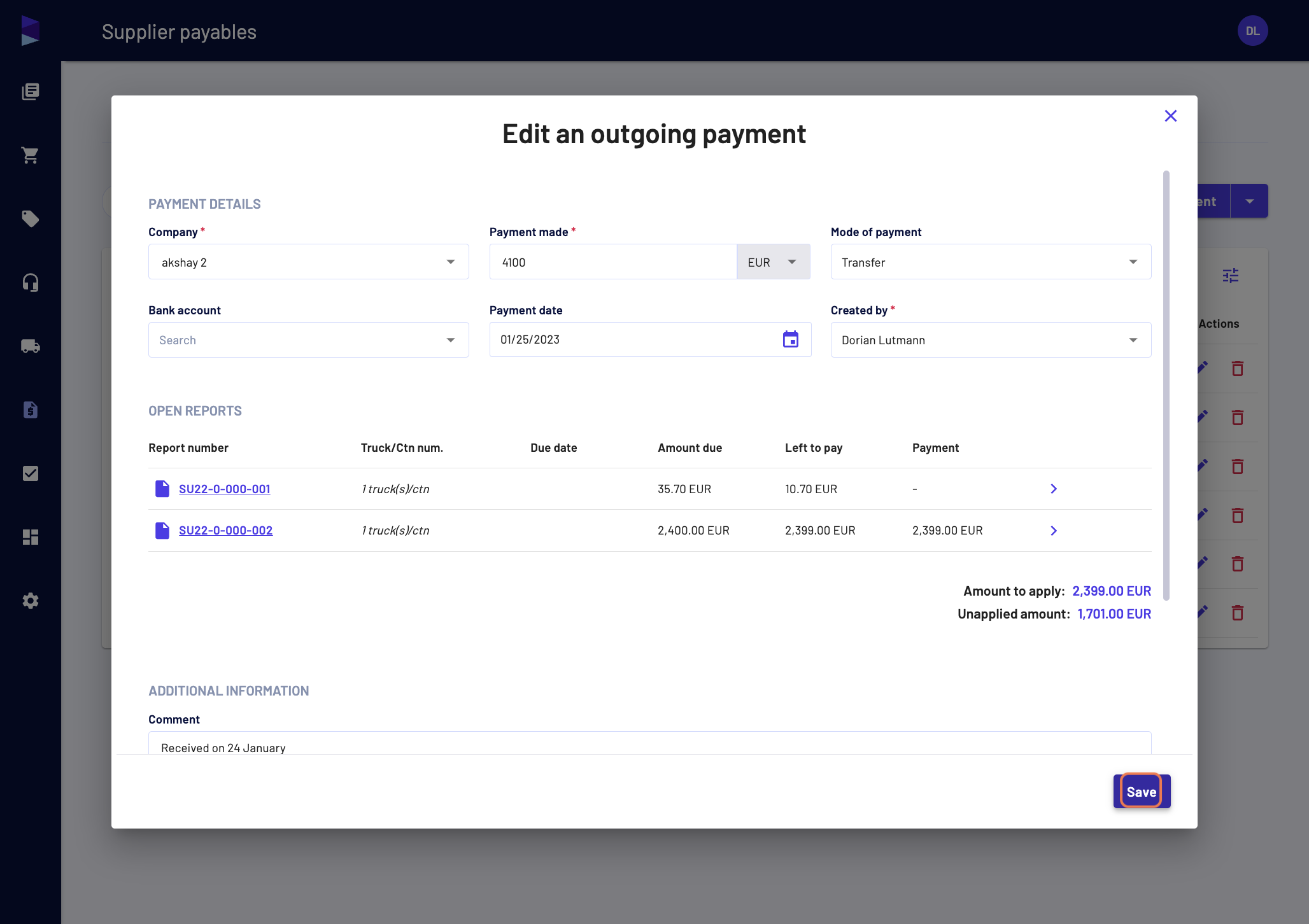Delete the first payment row behind the dialog

click(1238, 368)
